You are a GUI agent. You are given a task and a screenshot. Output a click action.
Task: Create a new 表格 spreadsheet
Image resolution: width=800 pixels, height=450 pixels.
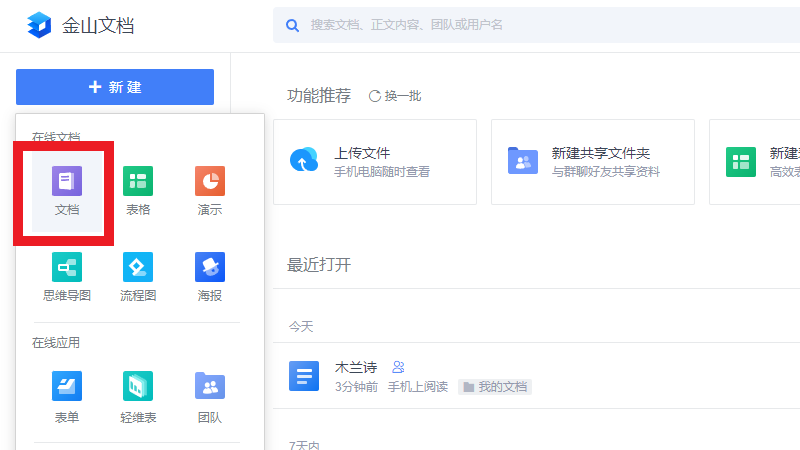(x=138, y=190)
